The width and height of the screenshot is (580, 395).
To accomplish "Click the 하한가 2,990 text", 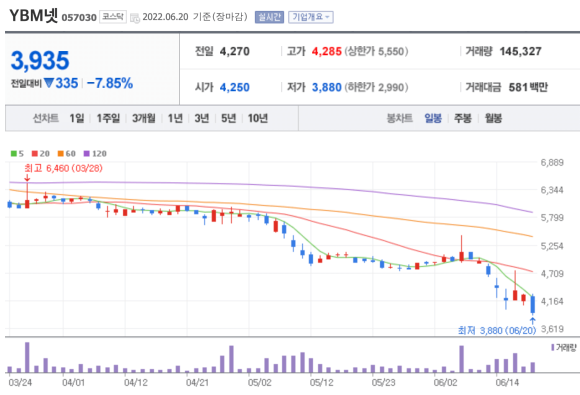I will click(x=376, y=87).
